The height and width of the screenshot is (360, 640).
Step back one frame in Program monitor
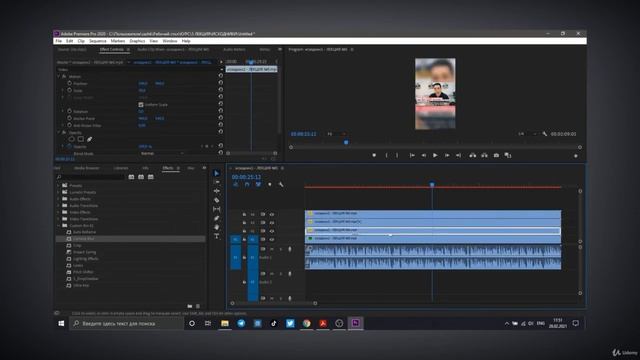click(x=424, y=156)
